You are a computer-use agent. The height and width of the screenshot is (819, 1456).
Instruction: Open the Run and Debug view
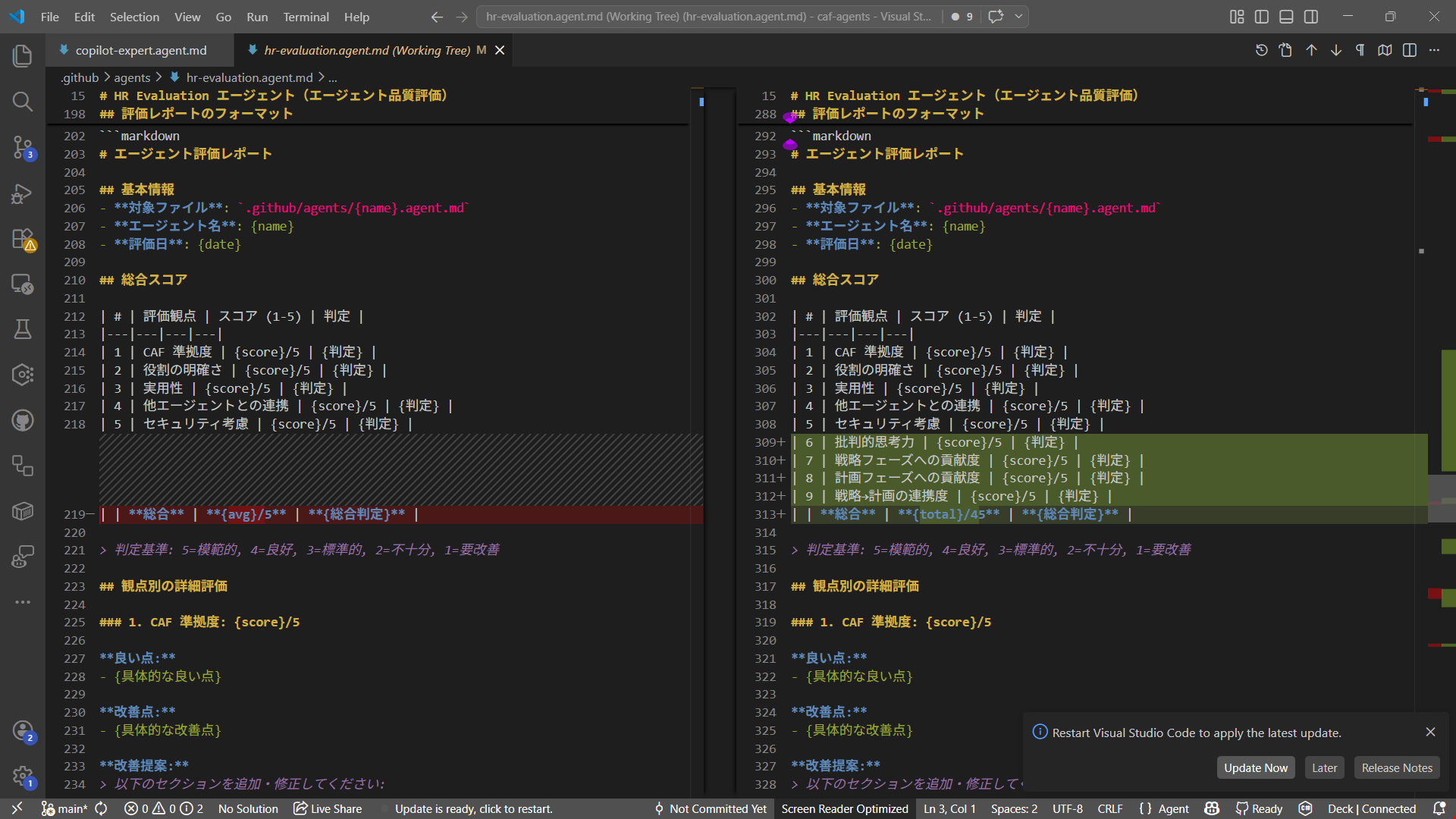[23, 193]
